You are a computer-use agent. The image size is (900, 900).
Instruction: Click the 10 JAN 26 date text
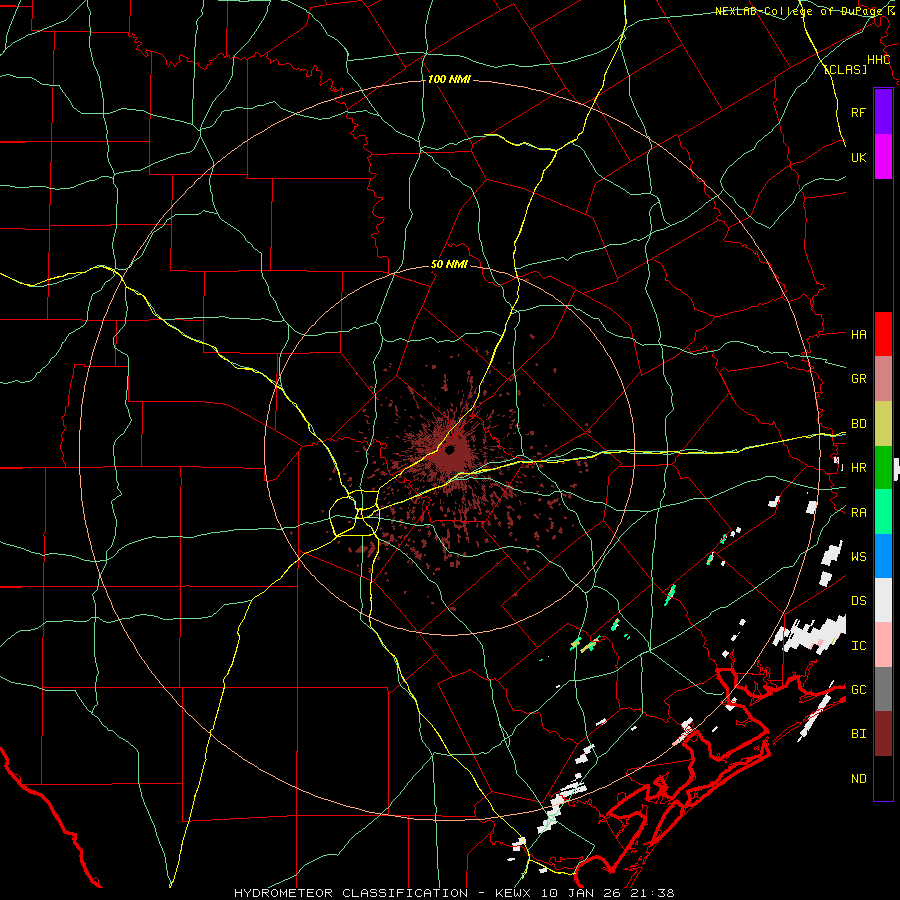(x=580, y=893)
